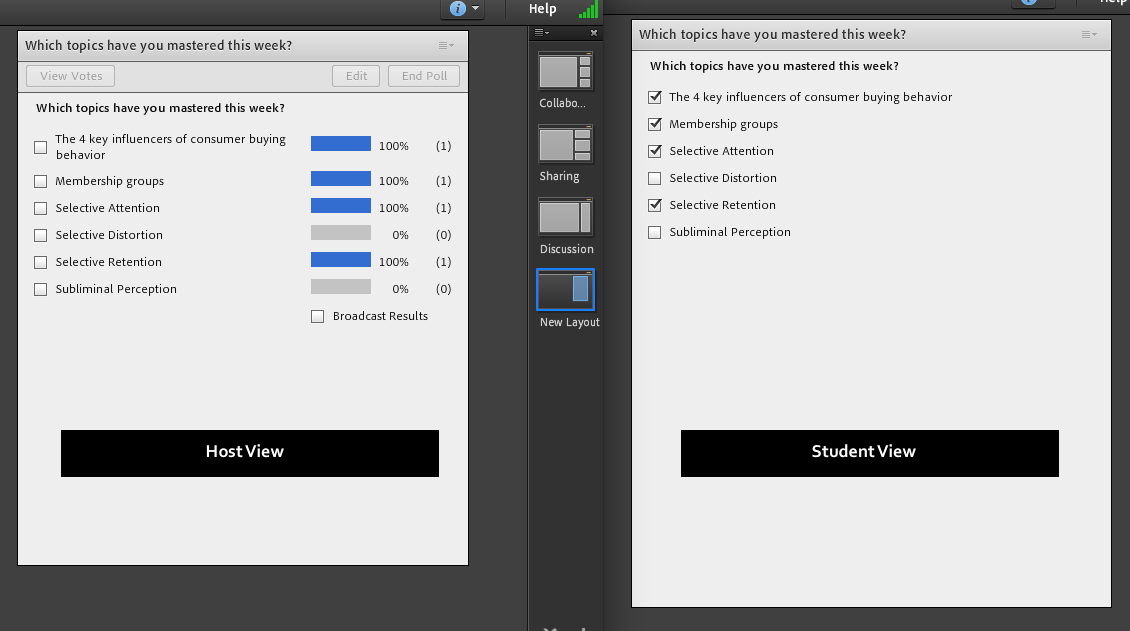Image resolution: width=1130 pixels, height=631 pixels.
Task: Open the student poll pod options menu
Action: (x=1089, y=35)
